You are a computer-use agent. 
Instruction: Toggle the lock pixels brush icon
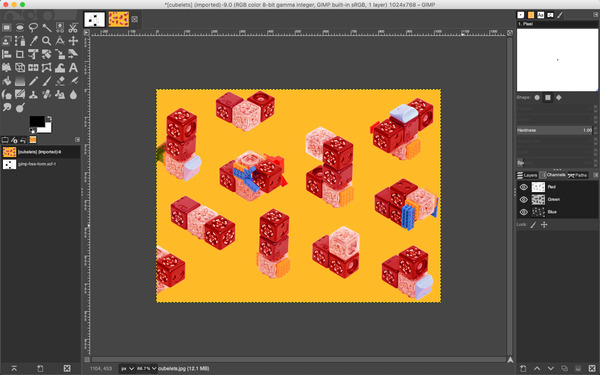533,225
